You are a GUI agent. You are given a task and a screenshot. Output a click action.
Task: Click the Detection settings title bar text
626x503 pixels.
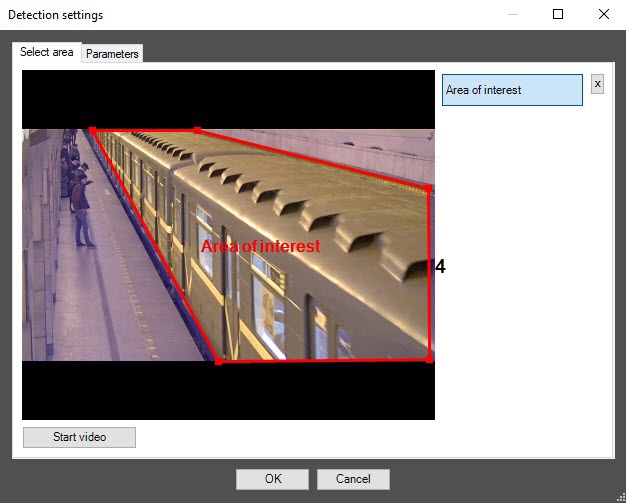(x=58, y=15)
